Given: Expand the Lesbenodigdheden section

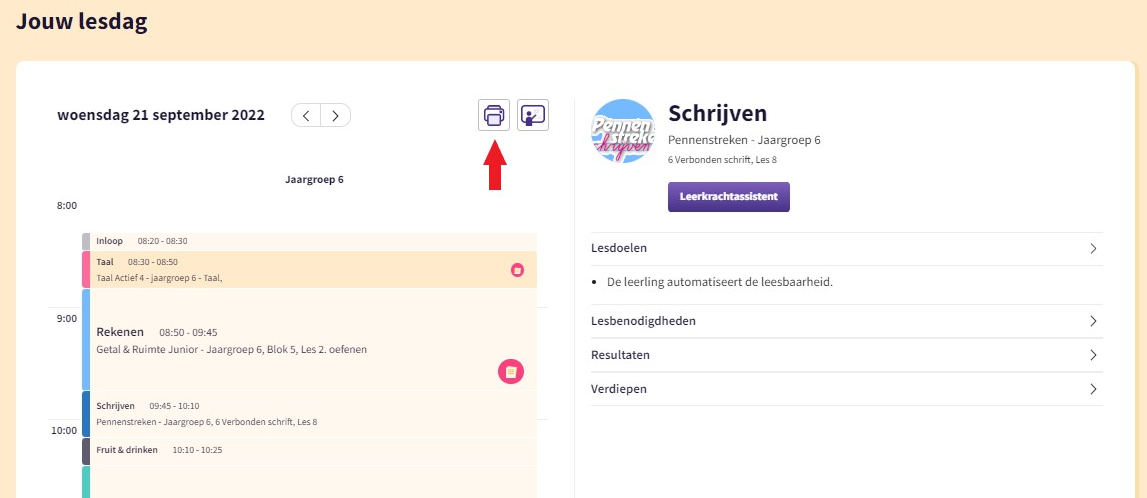Looking at the screenshot, I should [x=1093, y=321].
